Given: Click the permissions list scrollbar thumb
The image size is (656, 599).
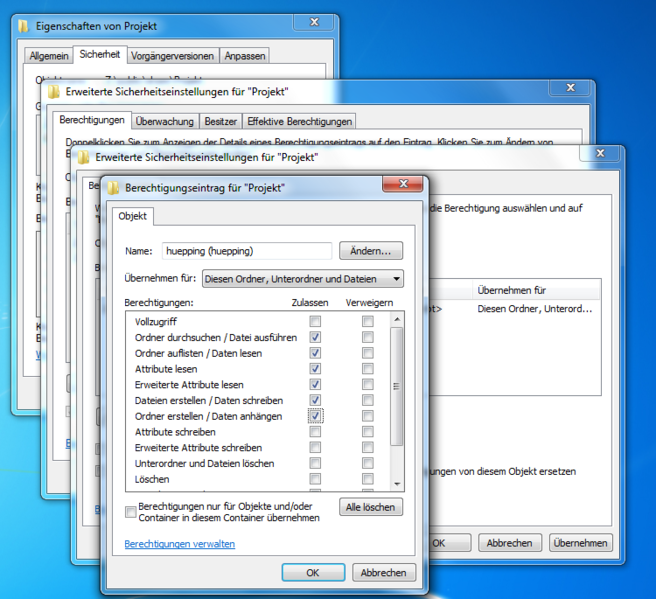Looking at the screenshot, I should (x=397, y=387).
